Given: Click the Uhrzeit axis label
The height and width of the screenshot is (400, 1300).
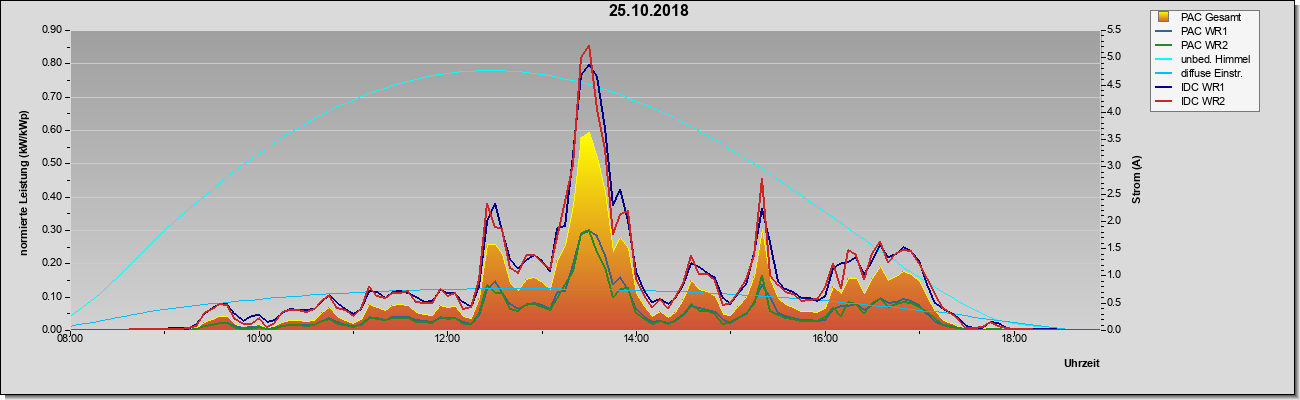Looking at the screenshot, I should [x=1081, y=364].
